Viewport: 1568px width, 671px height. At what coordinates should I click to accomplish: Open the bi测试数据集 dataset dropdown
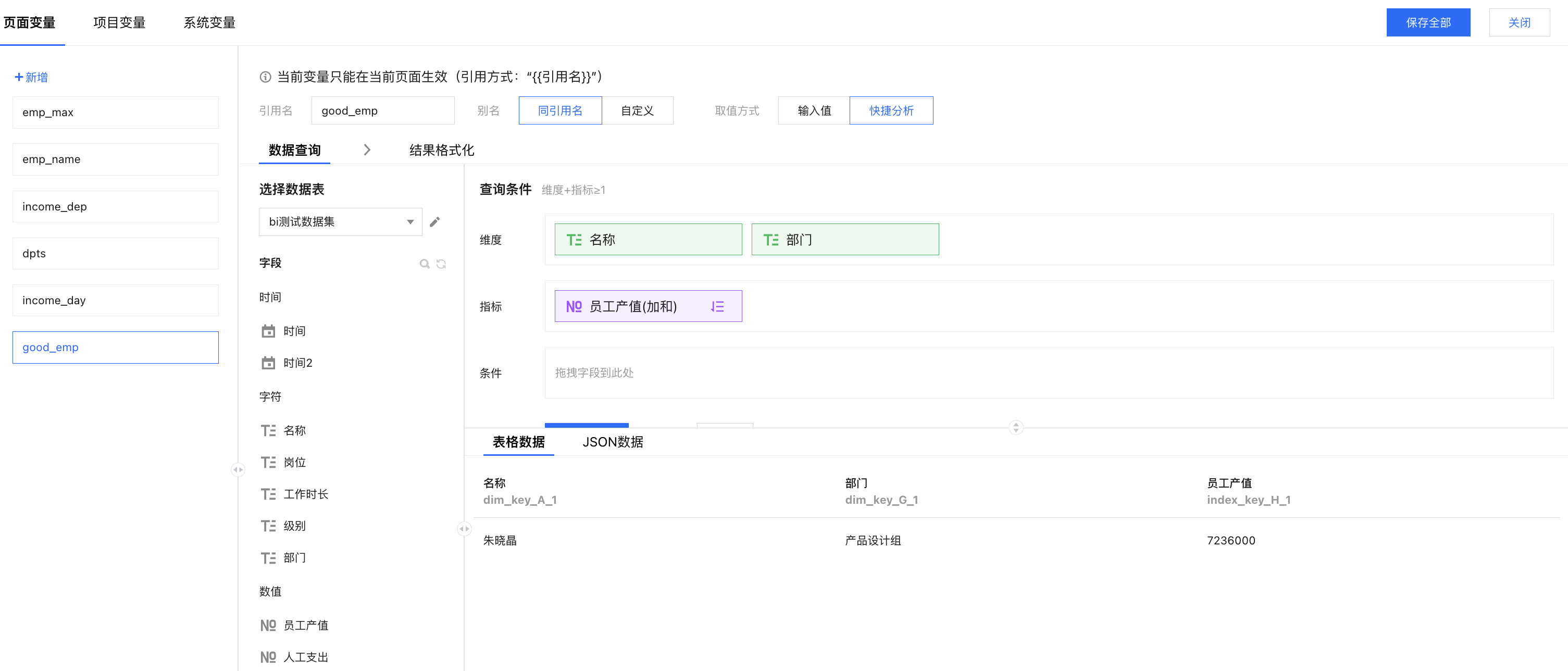(x=340, y=221)
